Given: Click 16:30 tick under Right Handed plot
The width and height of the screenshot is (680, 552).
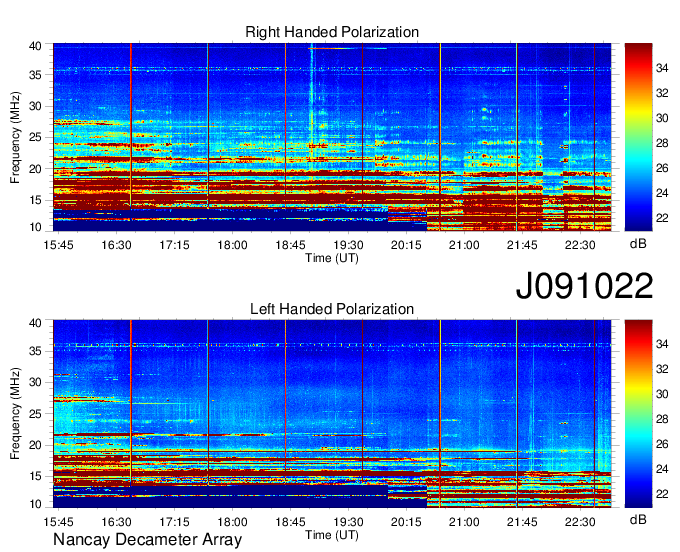Looking at the screenshot, I should (117, 245).
